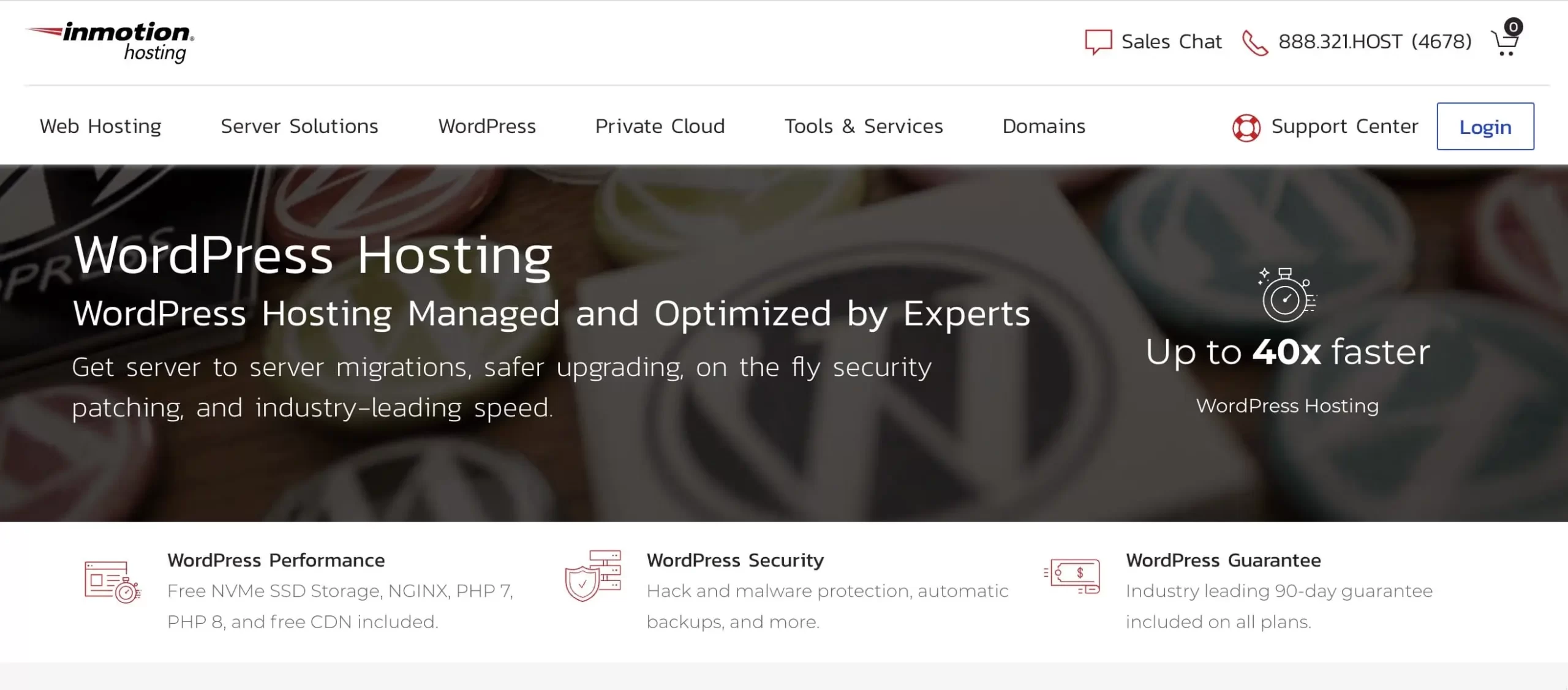This screenshot has height=690, width=1568.
Task: Open the Sales Chat speech bubble icon
Action: pos(1098,42)
